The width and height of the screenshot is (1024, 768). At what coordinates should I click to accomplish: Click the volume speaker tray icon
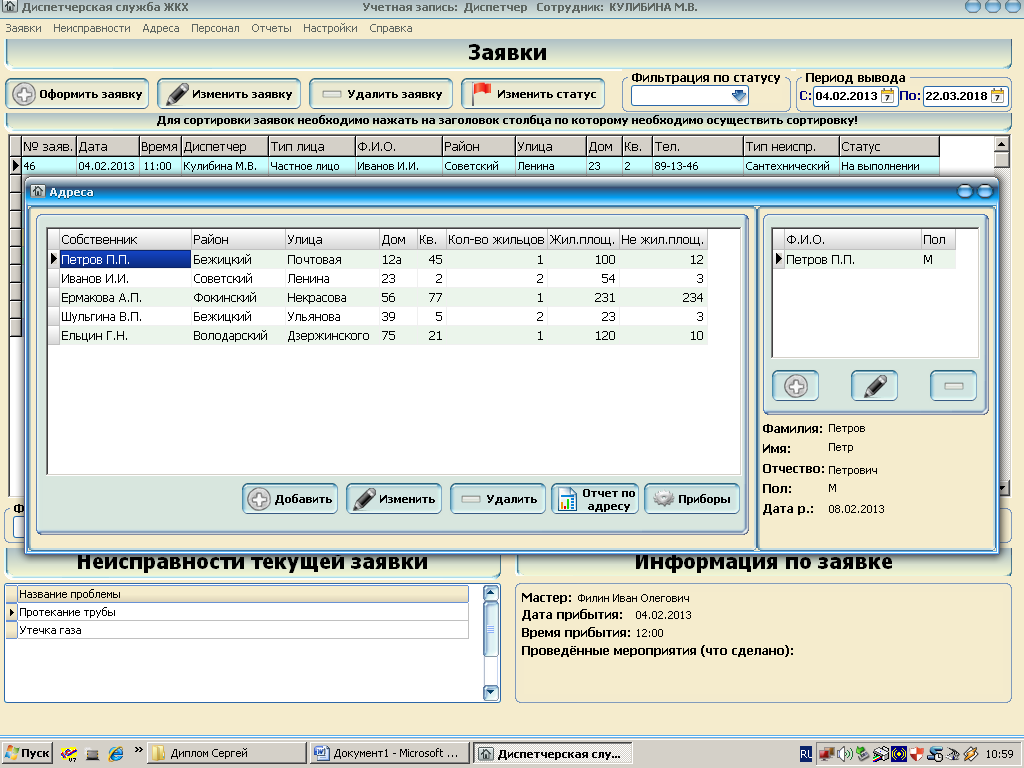(x=845, y=754)
